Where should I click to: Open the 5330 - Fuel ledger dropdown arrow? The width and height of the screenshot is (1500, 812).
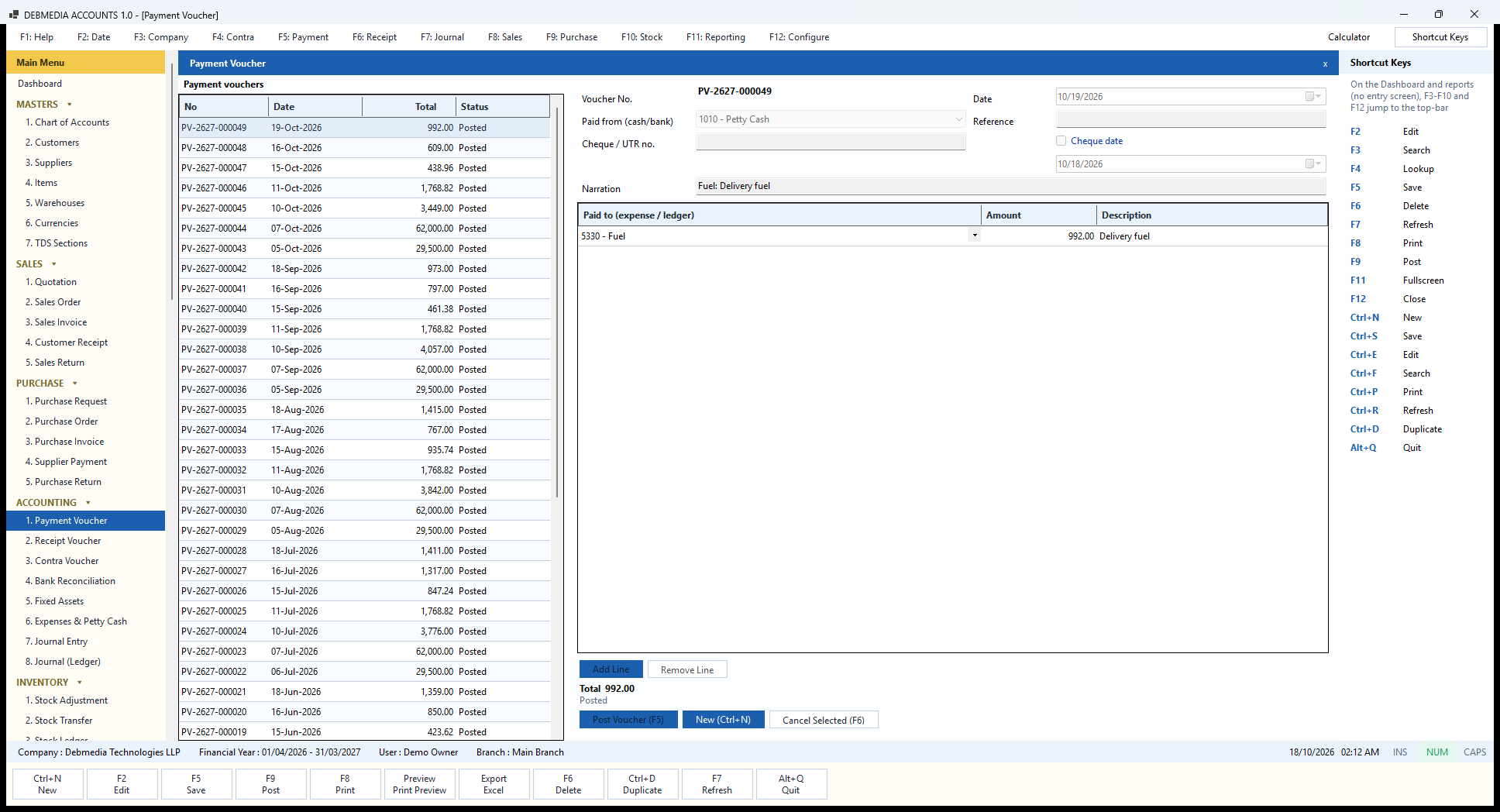(x=975, y=236)
